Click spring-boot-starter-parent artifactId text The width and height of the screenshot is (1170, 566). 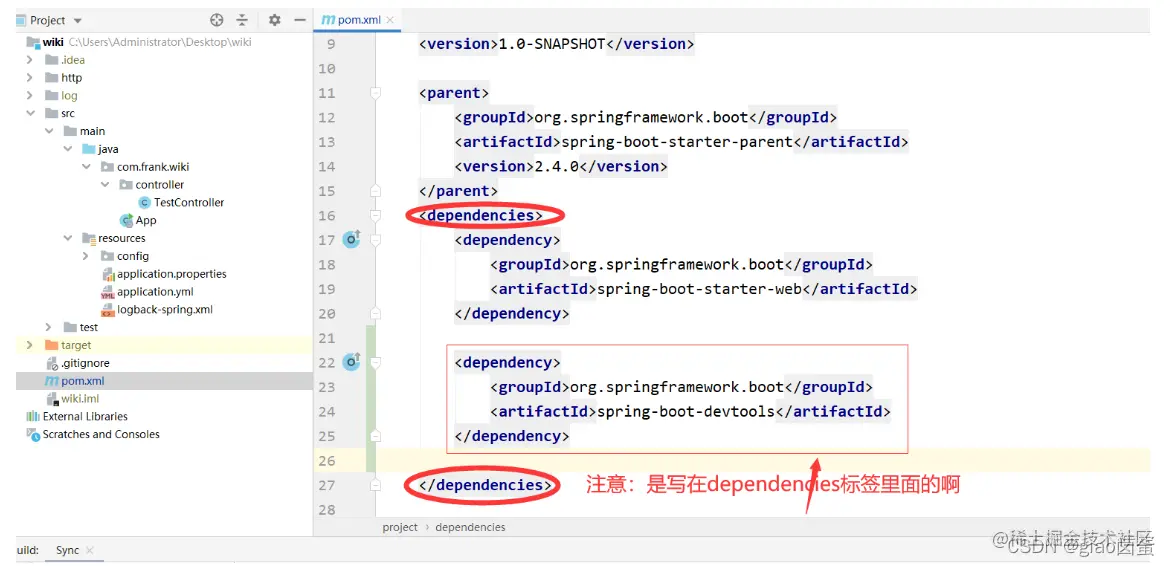click(x=676, y=142)
